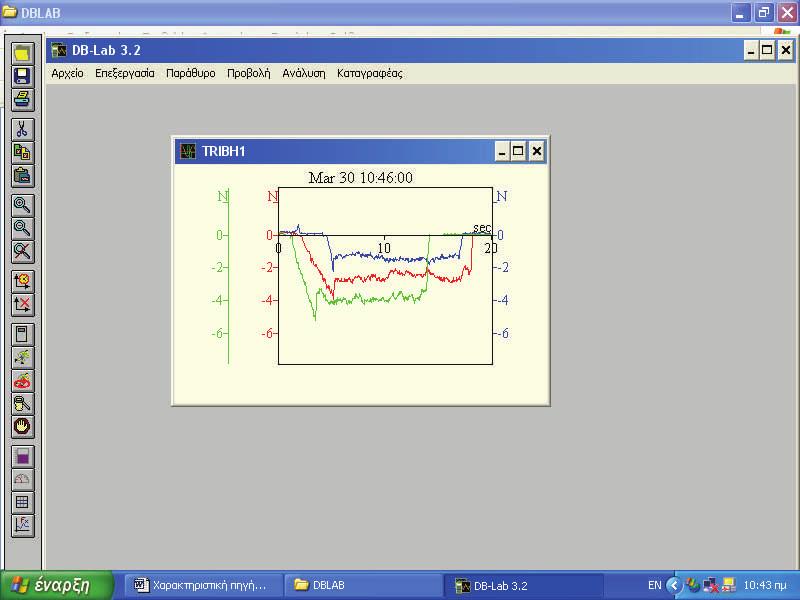Minimize the TRIBH1 graph window
800x600 pixels.
tap(502, 152)
